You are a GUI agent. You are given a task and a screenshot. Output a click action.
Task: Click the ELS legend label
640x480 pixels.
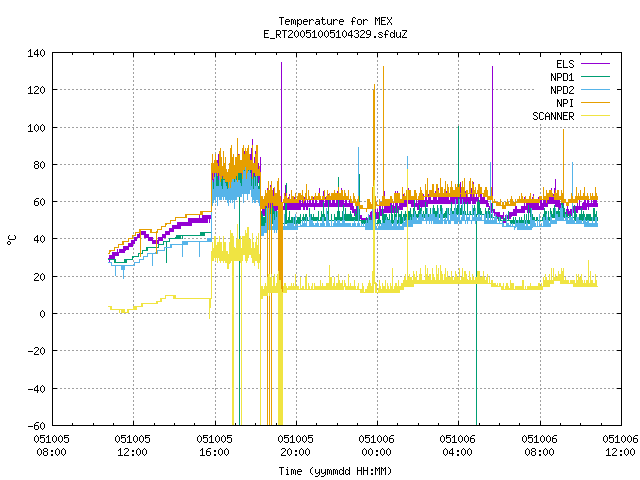pos(565,64)
